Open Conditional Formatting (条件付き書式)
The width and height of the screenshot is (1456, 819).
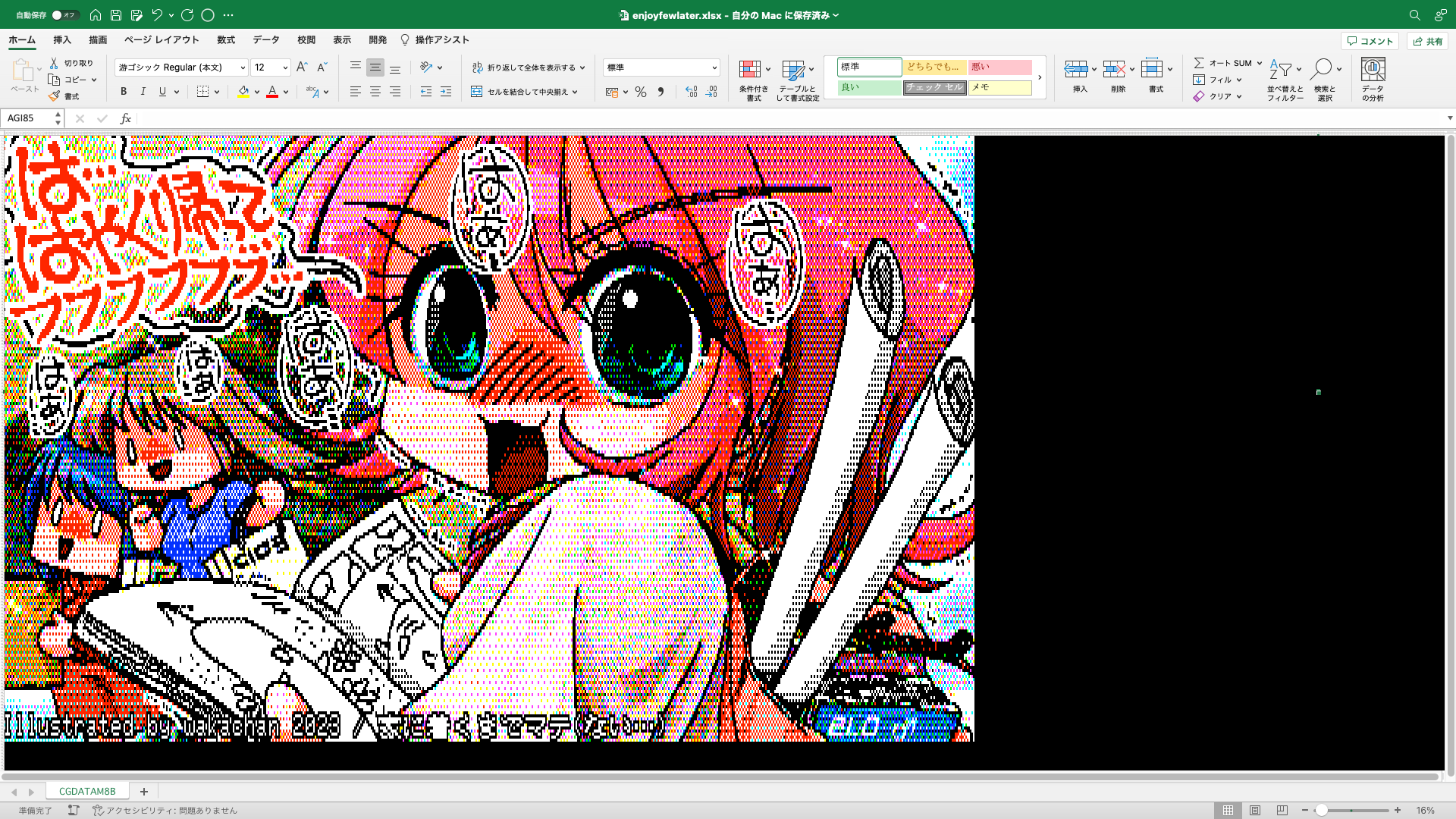coord(753,79)
